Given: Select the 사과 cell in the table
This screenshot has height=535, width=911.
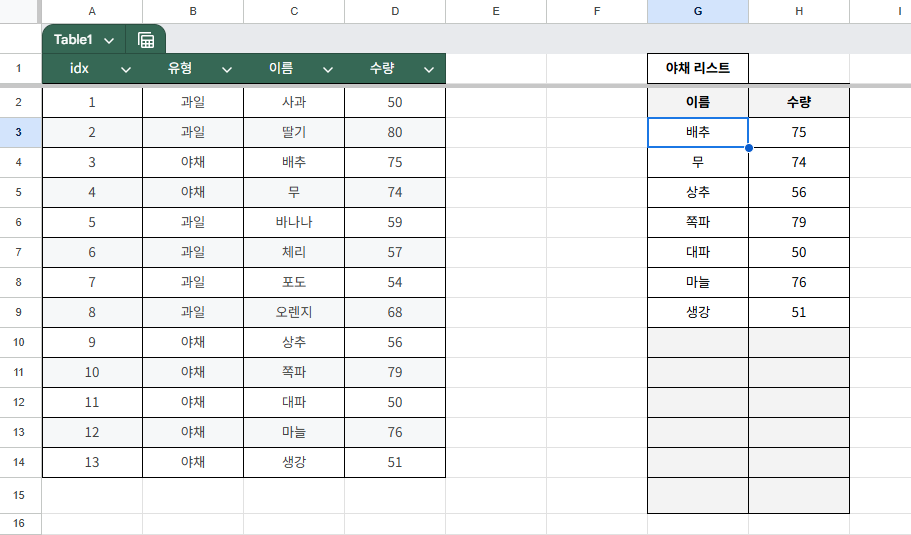Looking at the screenshot, I should [294, 102].
